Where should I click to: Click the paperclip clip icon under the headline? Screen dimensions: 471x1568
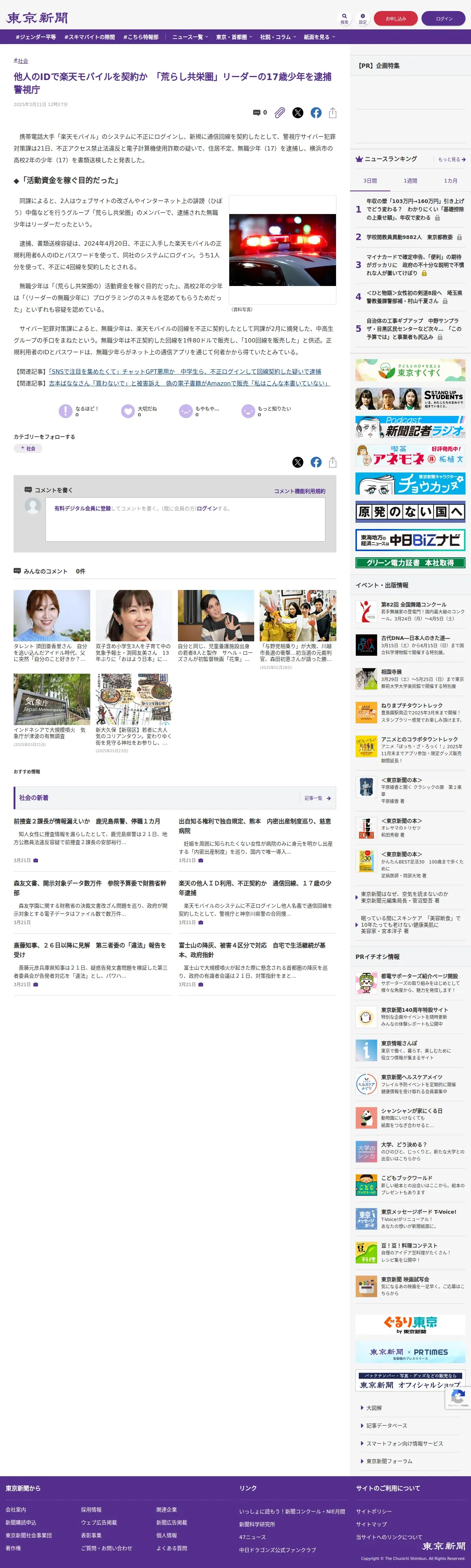pyautogui.click(x=279, y=113)
